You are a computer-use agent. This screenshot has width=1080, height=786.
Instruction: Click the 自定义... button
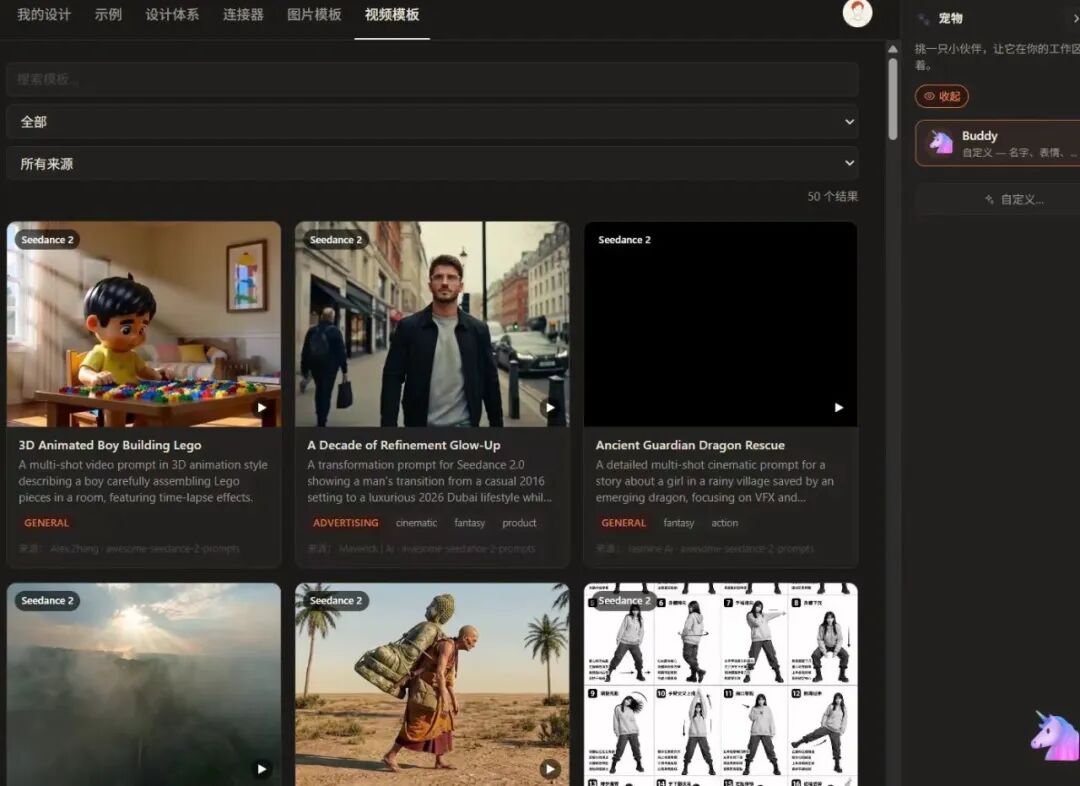click(x=1014, y=200)
